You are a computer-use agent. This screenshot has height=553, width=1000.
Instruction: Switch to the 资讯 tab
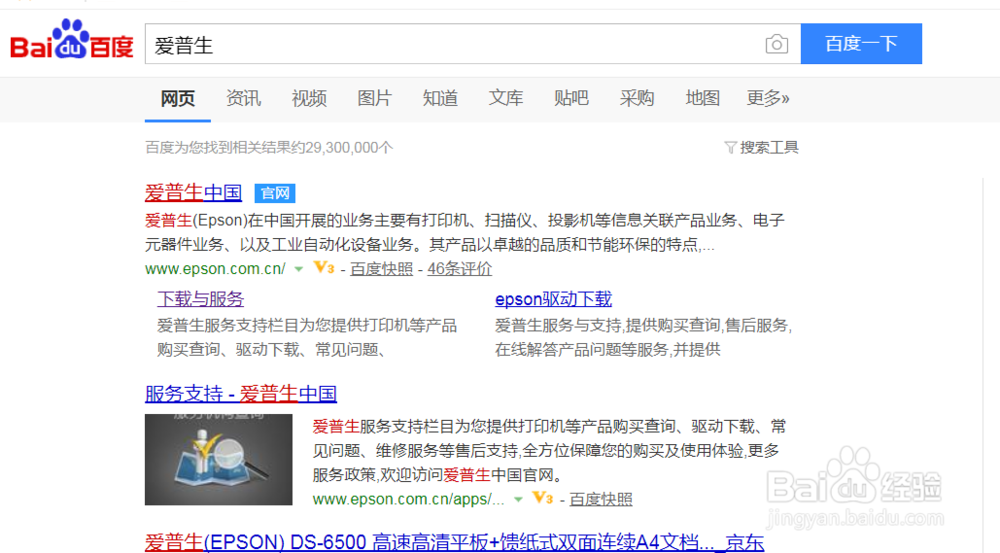pyautogui.click(x=243, y=98)
